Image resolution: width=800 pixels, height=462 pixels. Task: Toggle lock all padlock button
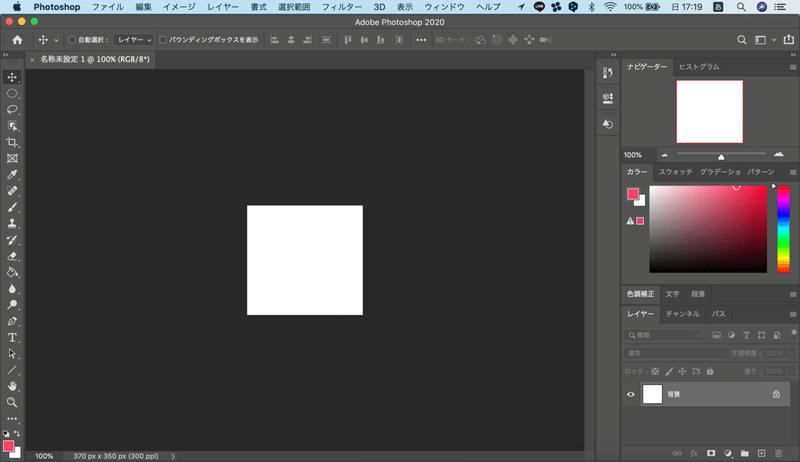(710, 371)
